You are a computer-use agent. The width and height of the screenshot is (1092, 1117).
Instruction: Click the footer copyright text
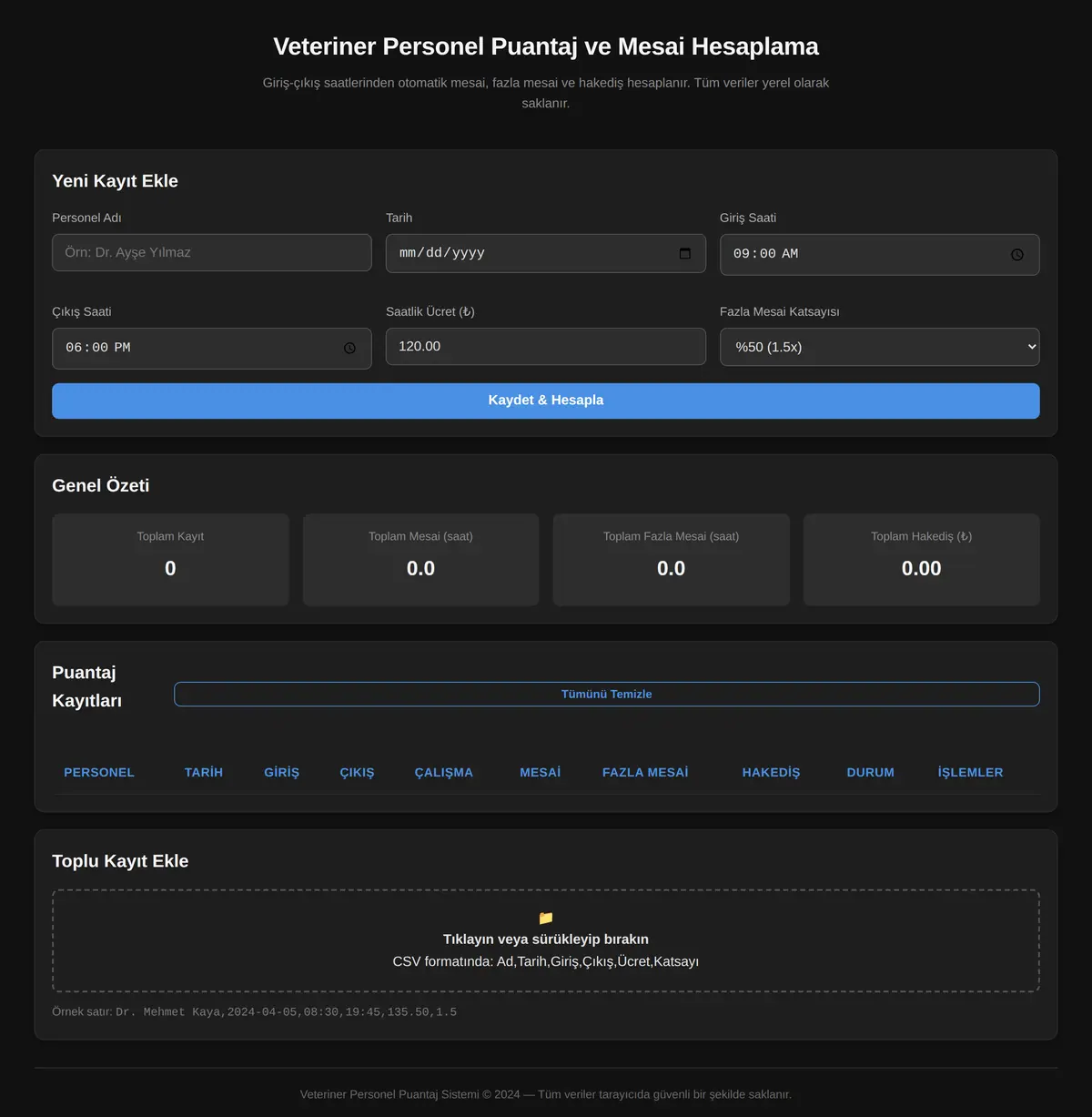[x=546, y=1094]
